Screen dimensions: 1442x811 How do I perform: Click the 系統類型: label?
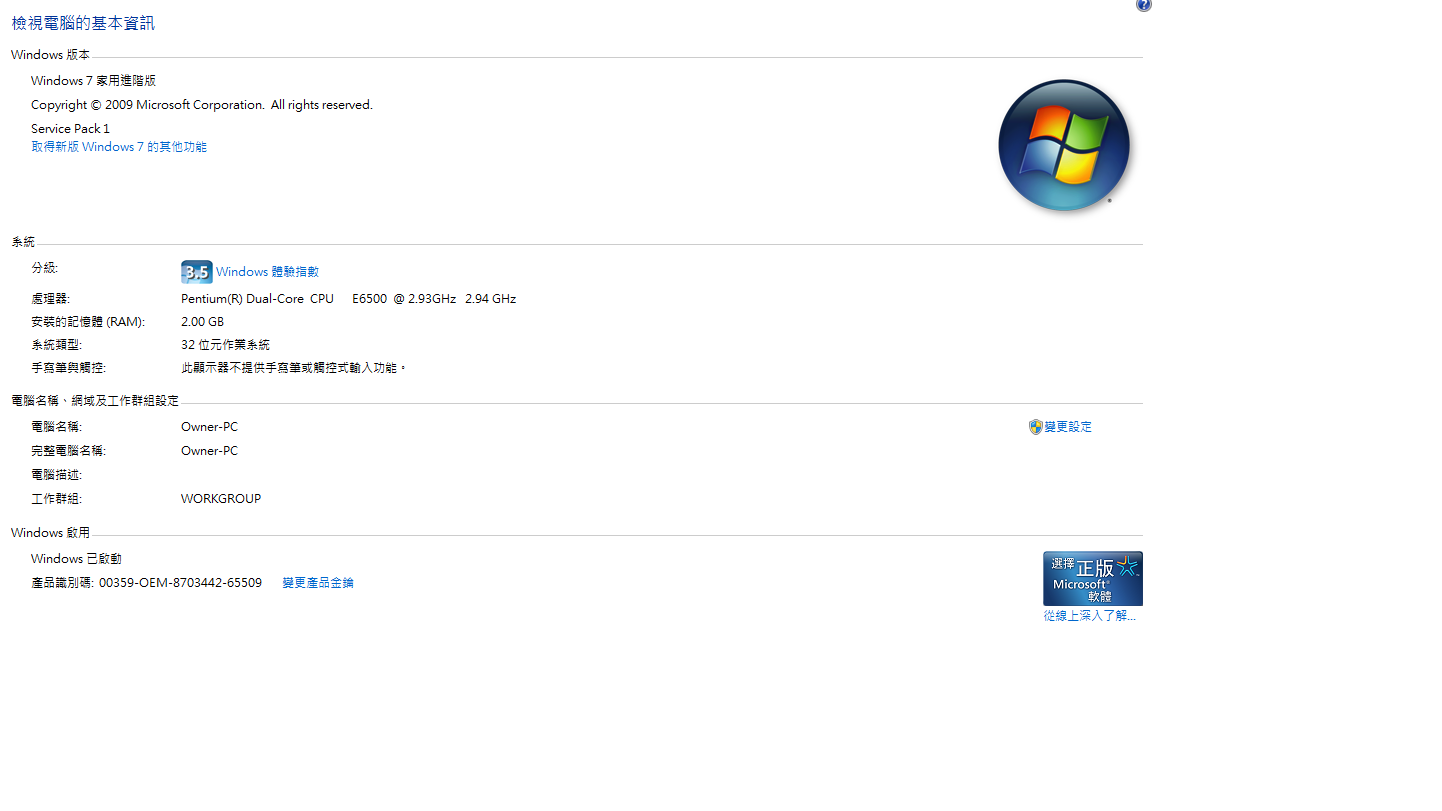[57, 345]
